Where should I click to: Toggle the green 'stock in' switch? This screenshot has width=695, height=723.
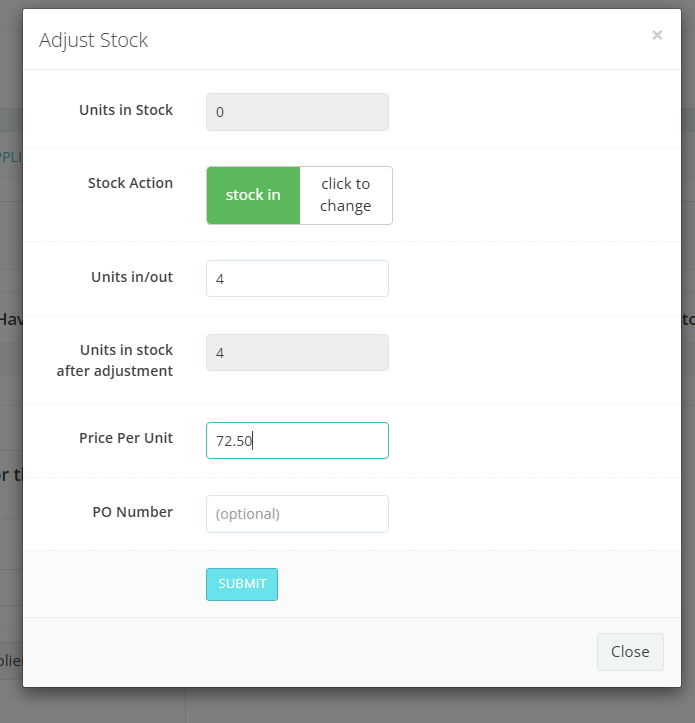click(253, 195)
